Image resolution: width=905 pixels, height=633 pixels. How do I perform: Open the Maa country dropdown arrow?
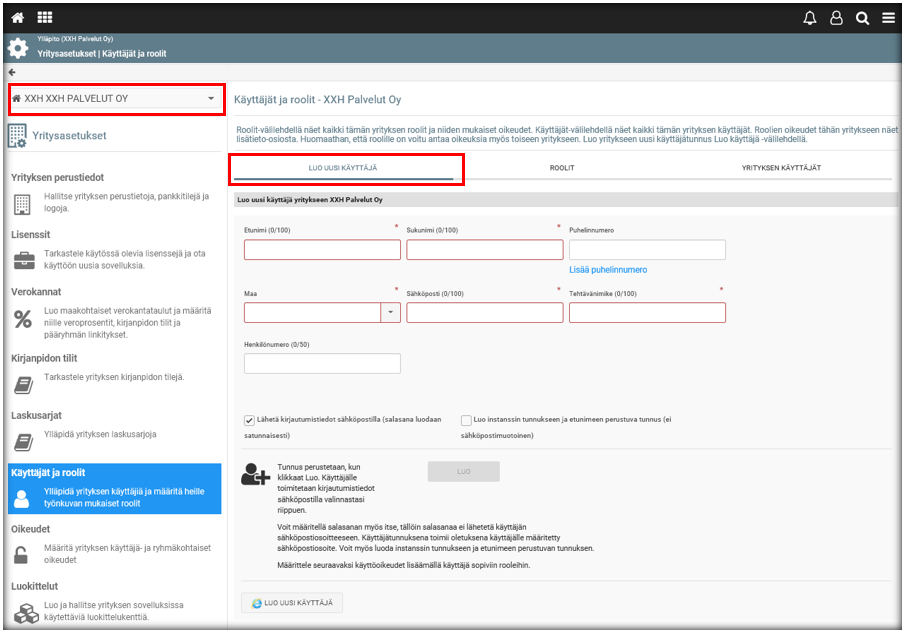(390, 312)
